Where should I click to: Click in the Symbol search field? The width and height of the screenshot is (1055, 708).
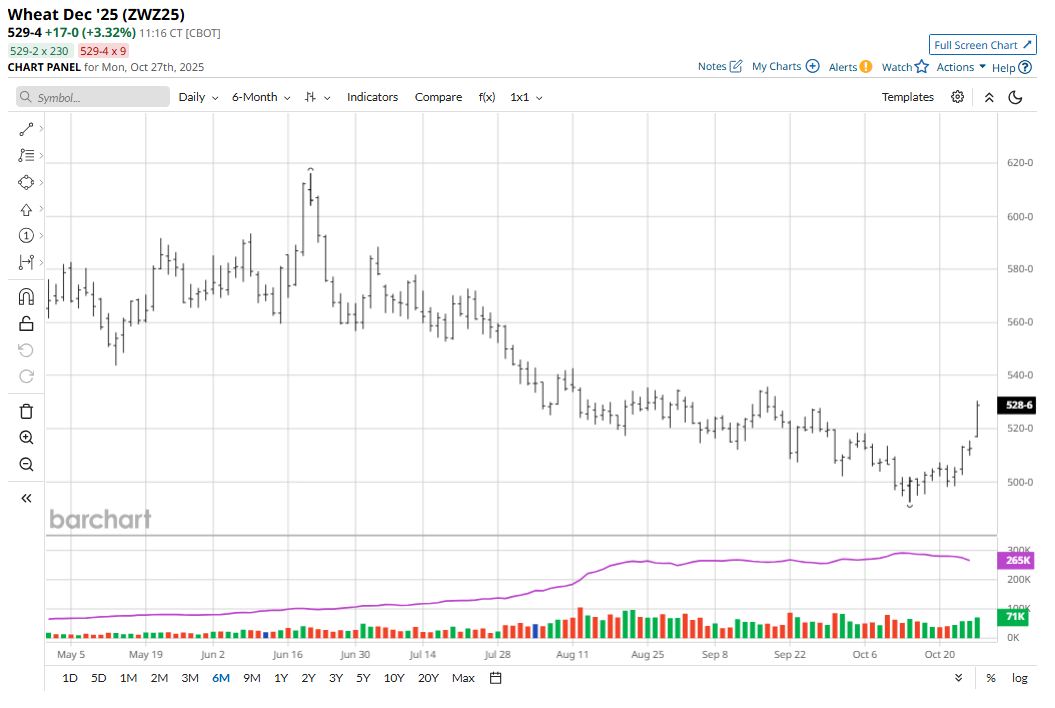tap(93, 97)
